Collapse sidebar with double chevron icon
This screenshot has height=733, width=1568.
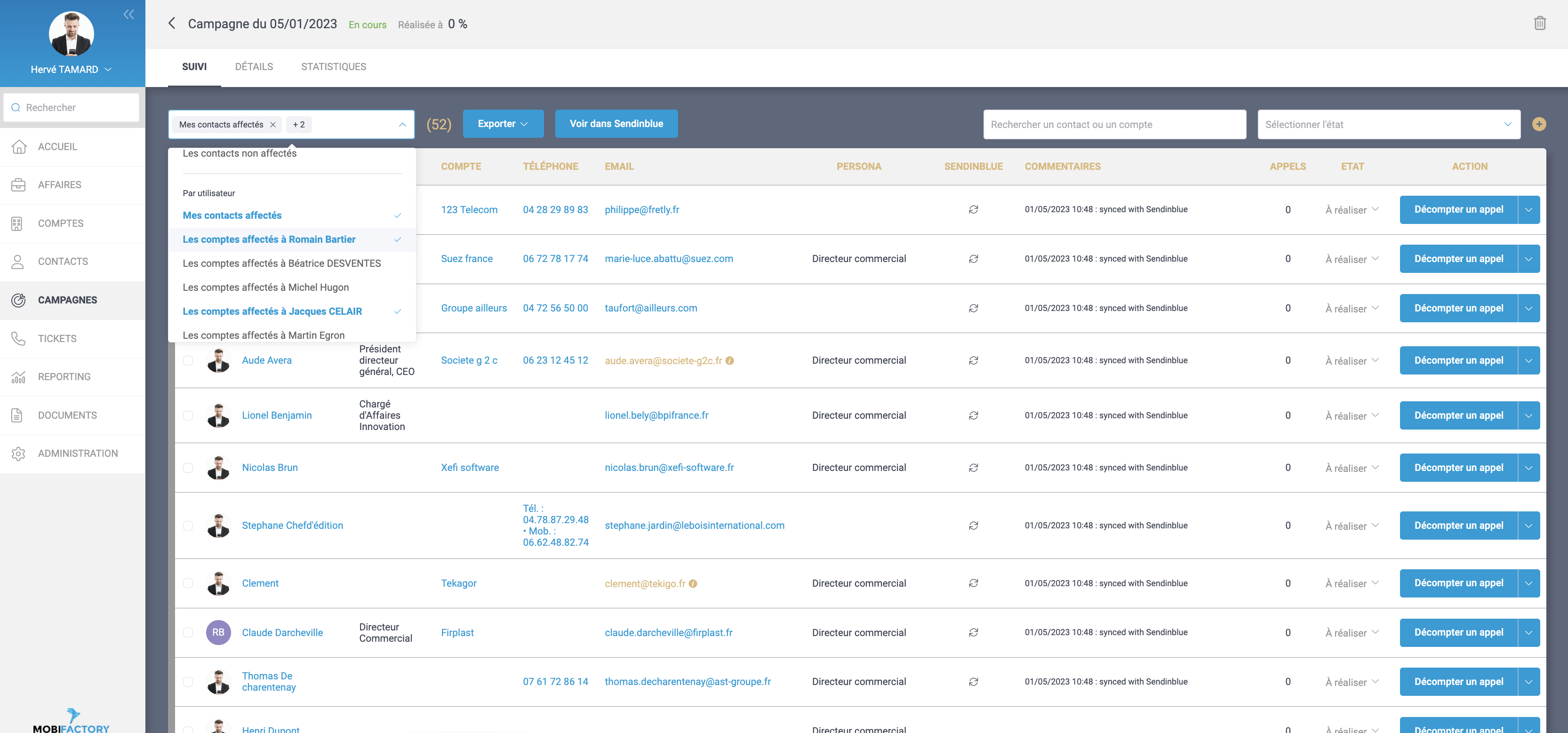point(128,15)
